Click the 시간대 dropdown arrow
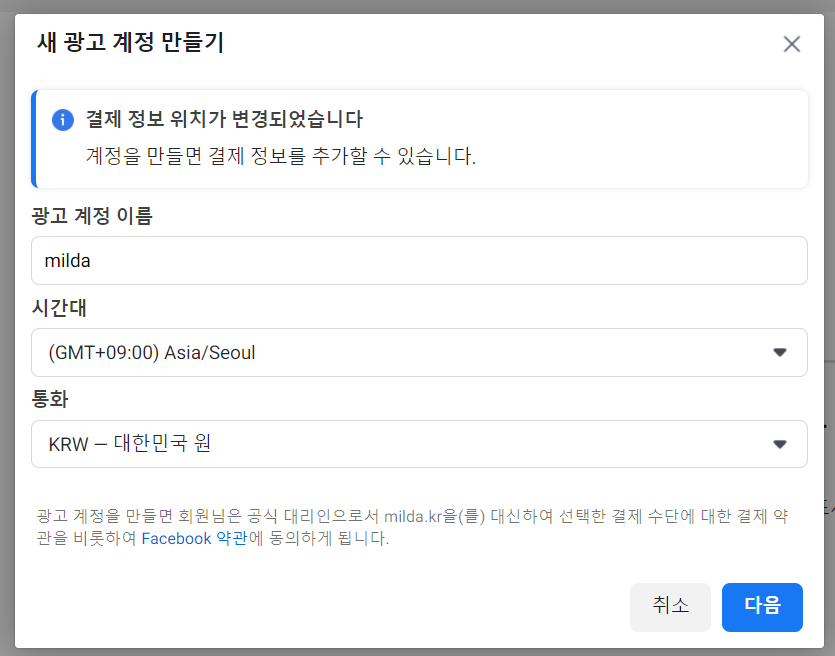Image resolution: width=835 pixels, height=656 pixels. click(780, 352)
